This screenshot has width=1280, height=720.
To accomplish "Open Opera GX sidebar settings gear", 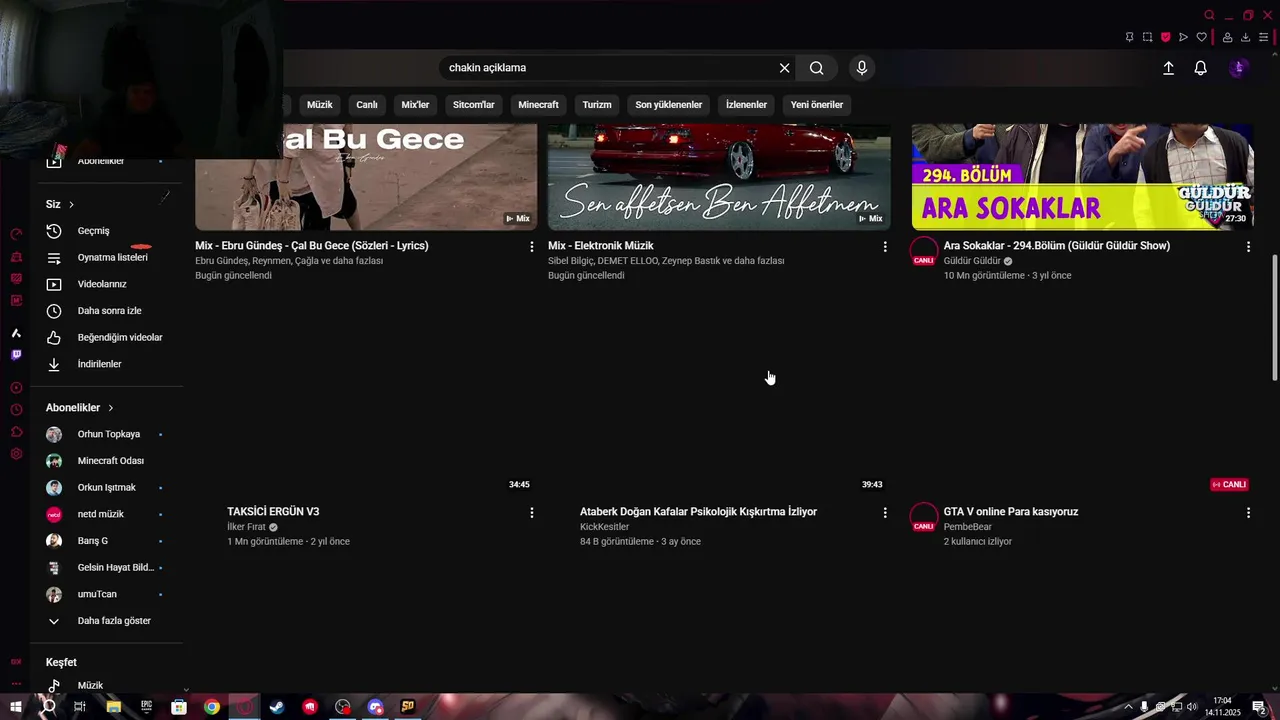I will click(16, 454).
